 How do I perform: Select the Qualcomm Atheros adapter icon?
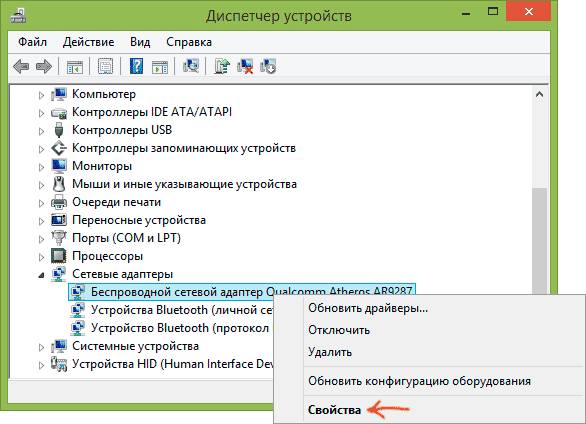pos(78,292)
